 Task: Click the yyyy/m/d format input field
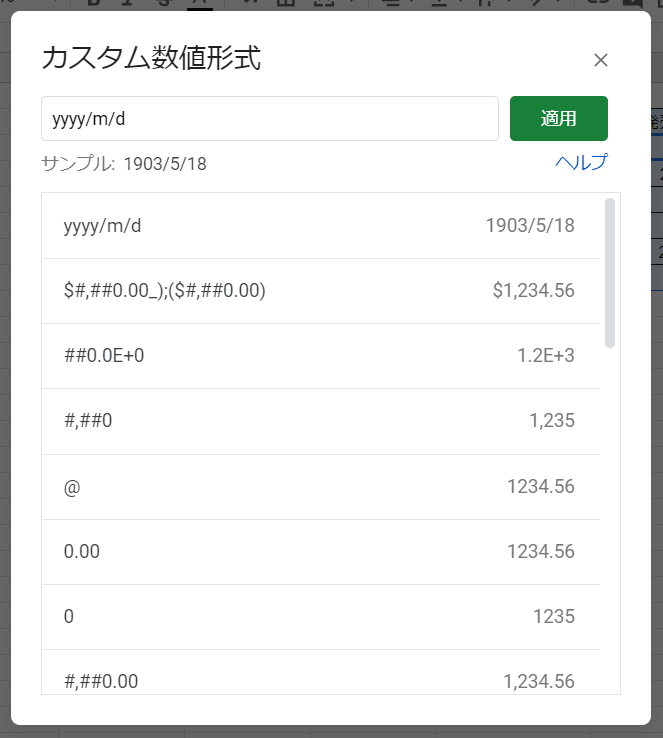tap(270, 119)
